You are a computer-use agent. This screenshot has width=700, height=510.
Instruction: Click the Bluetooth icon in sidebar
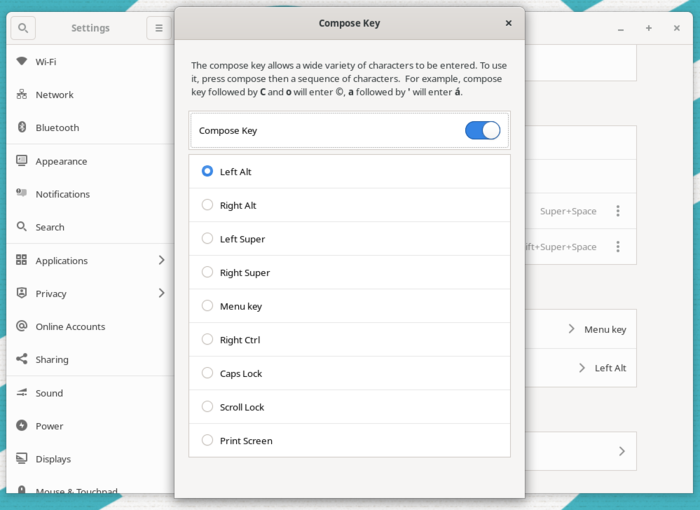click(21, 127)
